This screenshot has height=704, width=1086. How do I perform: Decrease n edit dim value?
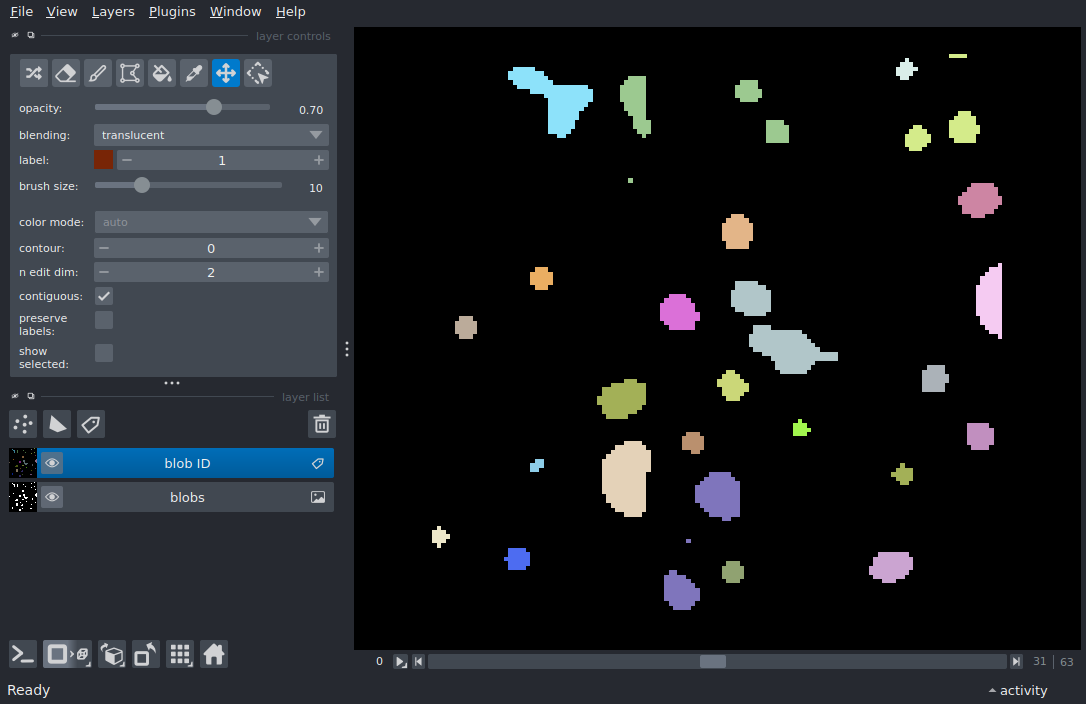pos(104,272)
